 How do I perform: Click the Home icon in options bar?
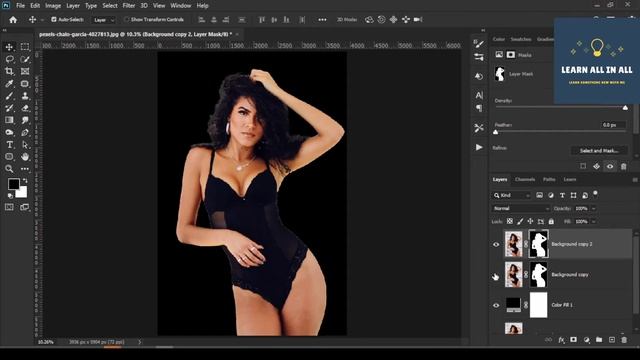(x=13, y=20)
